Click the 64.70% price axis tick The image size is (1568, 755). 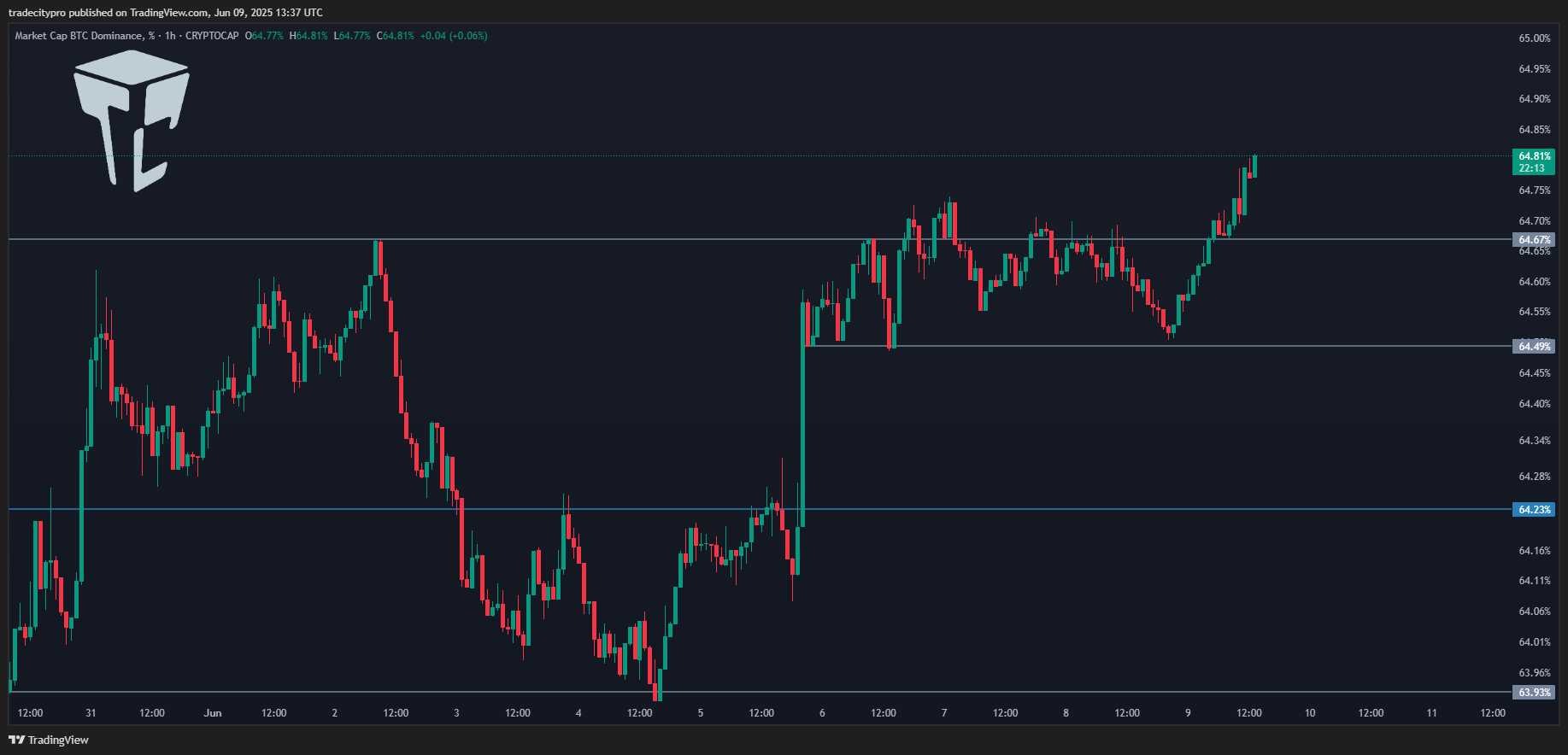1535,221
